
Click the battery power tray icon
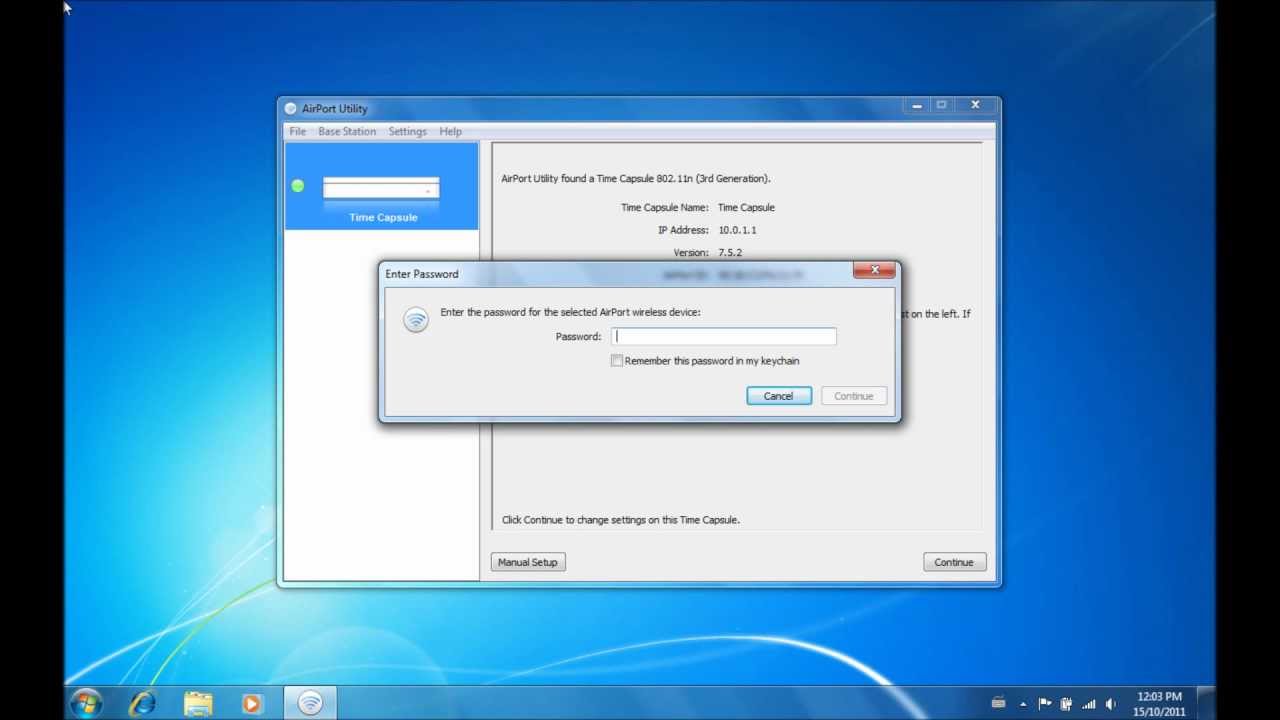pos(1066,704)
